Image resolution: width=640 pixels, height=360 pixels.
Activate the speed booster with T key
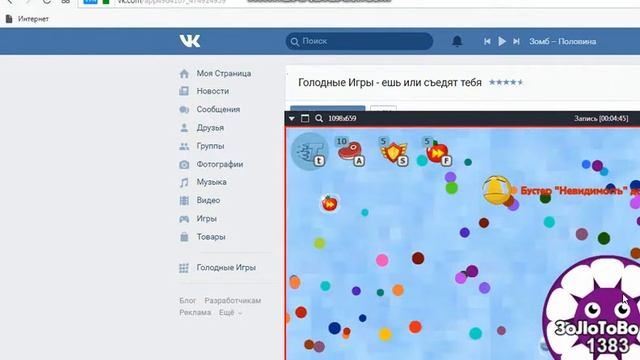click(x=309, y=151)
